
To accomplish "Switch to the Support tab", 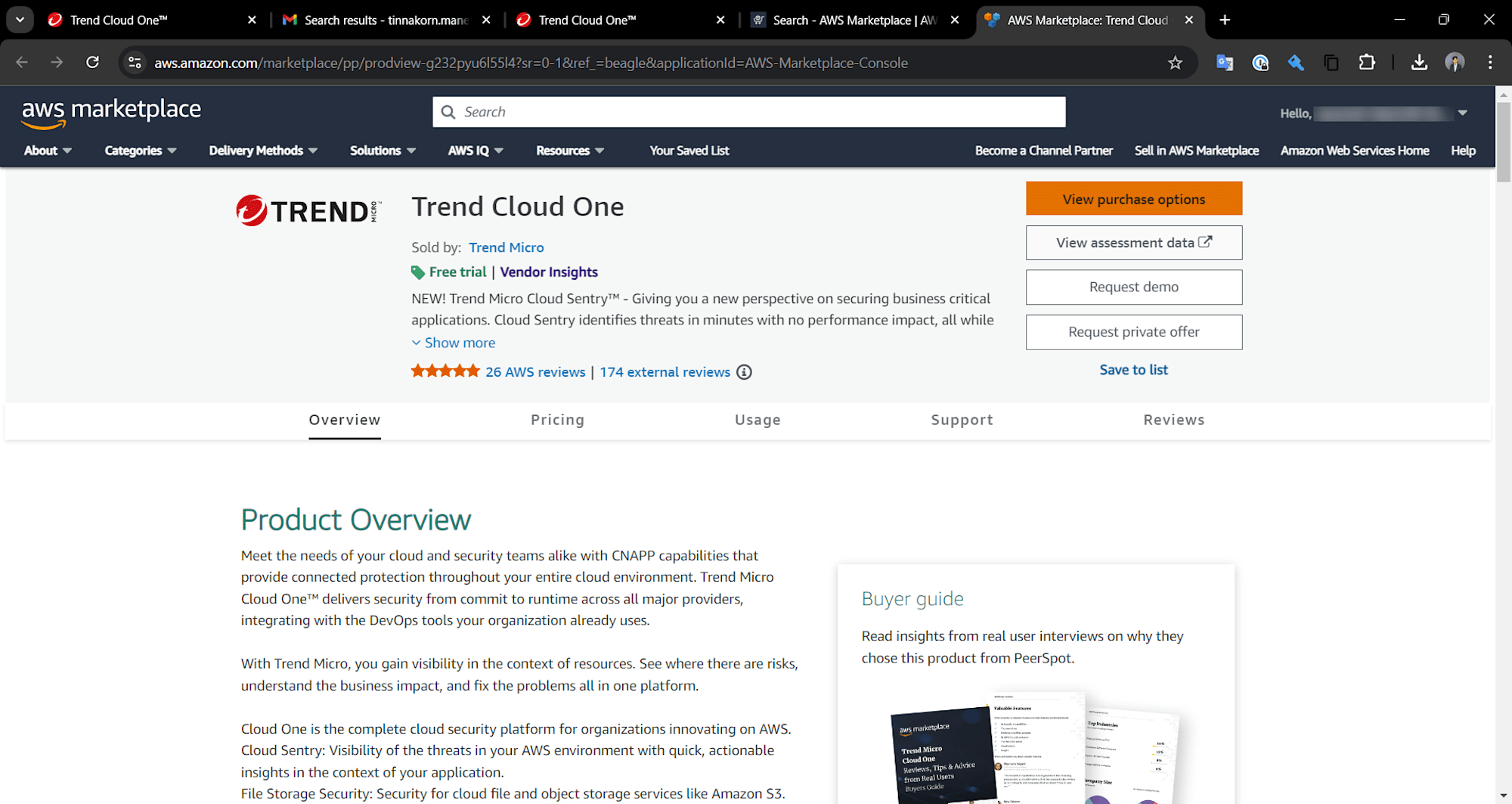I will coord(962,420).
